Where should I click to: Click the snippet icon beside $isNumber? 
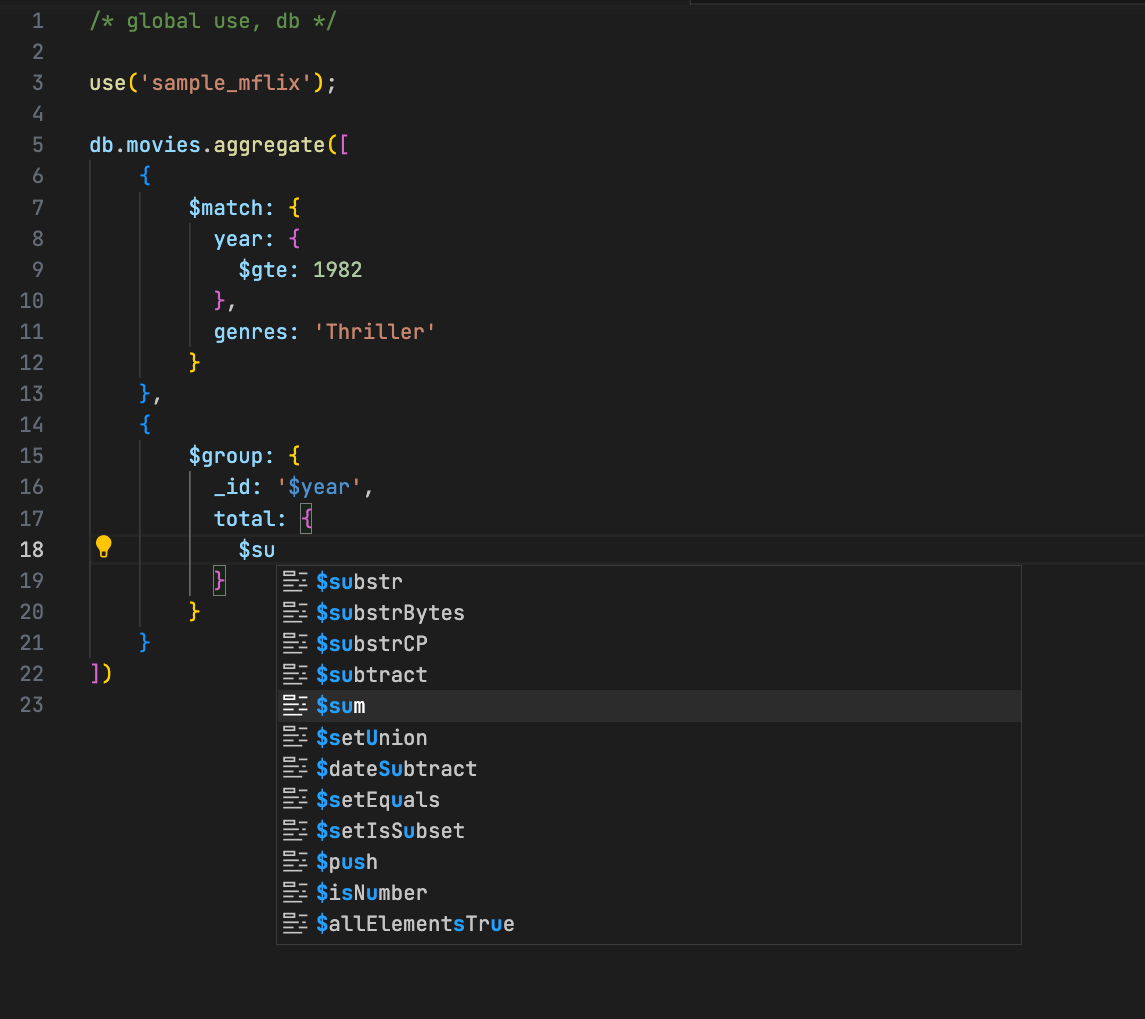(x=295, y=892)
